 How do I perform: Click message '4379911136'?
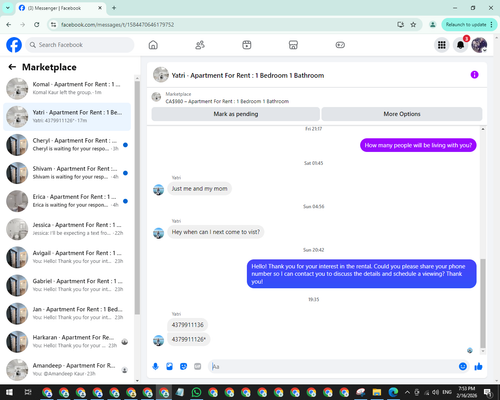pos(187,325)
